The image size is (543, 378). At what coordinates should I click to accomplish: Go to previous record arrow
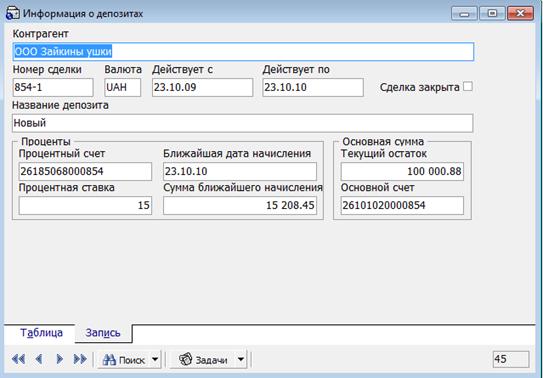39,359
